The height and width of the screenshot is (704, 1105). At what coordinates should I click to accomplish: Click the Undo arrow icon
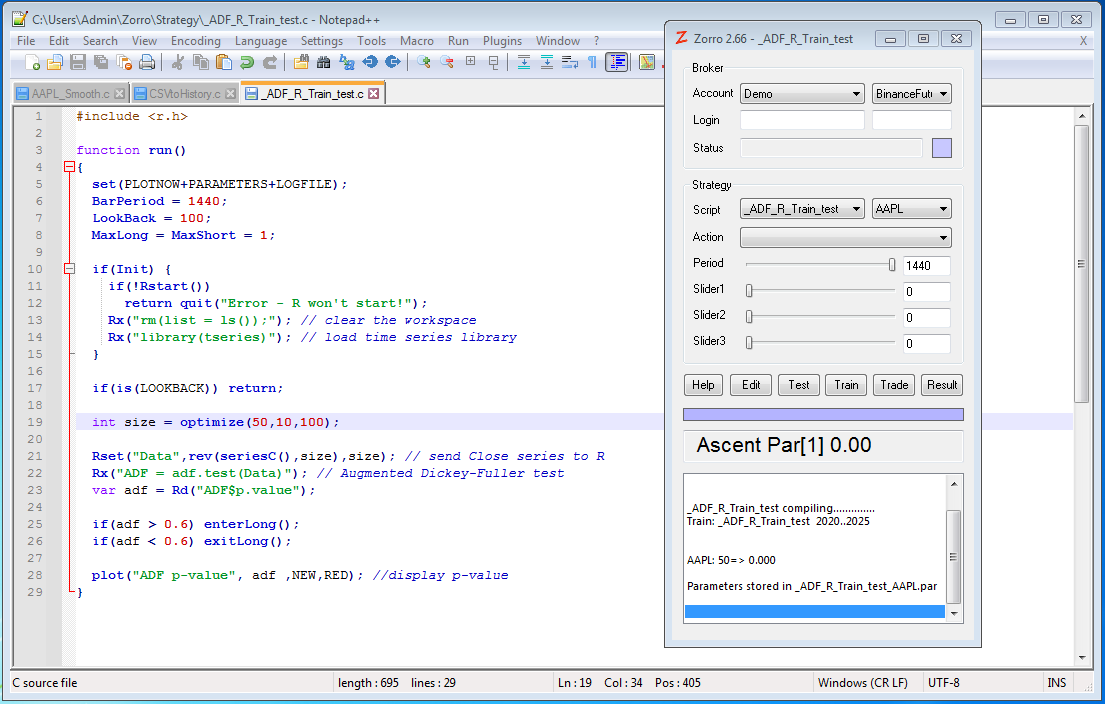pyautogui.click(x=246, y=62)
